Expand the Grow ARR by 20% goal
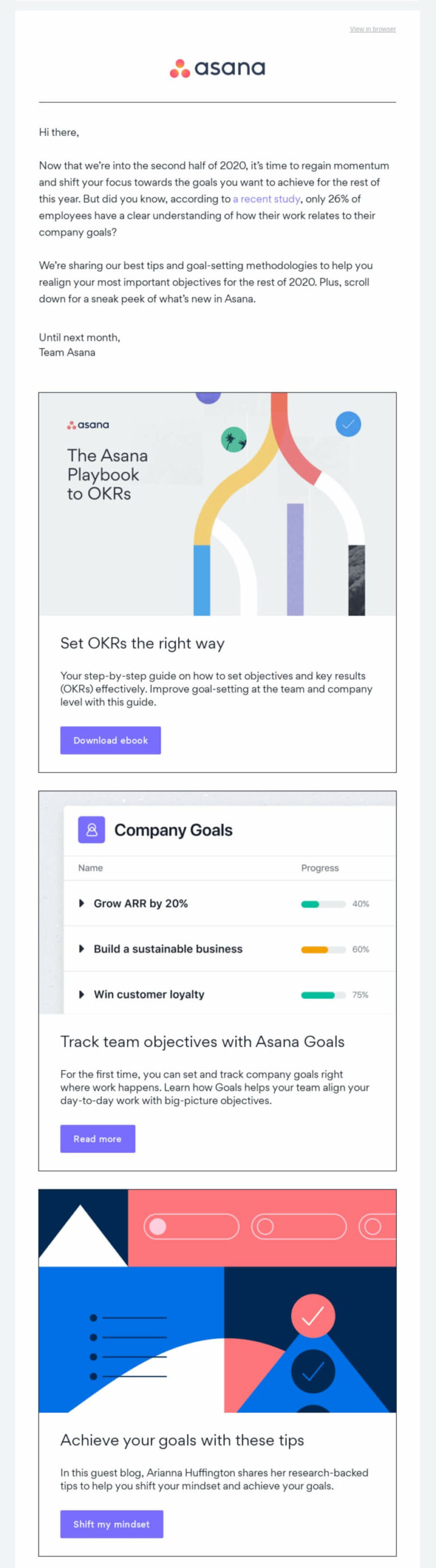 tap(82, 903)
